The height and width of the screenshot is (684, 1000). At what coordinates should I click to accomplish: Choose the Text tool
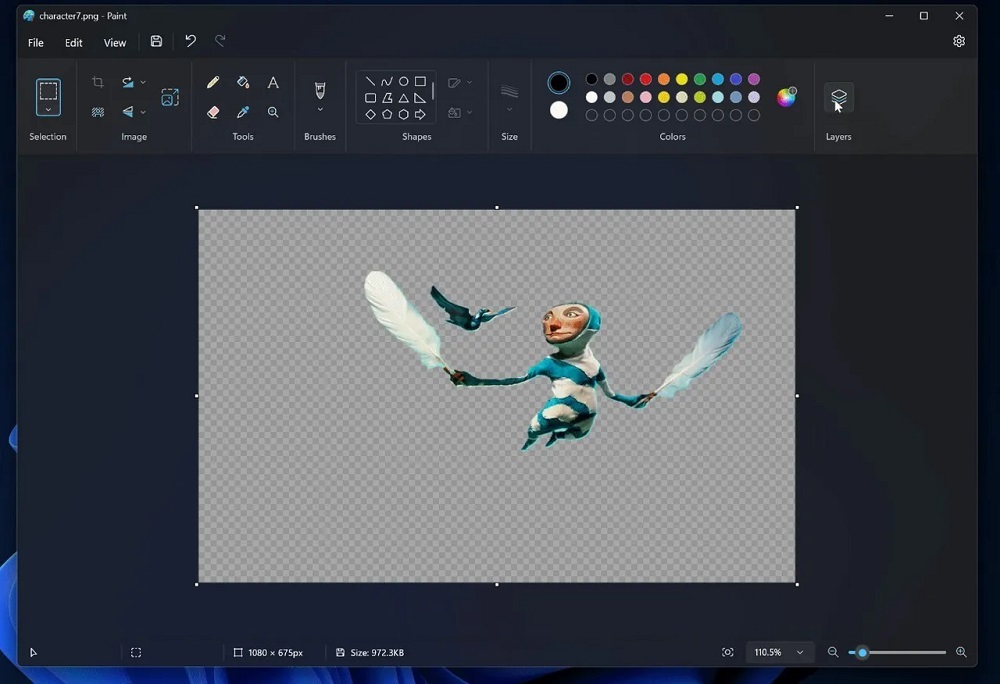click(273, 83)
